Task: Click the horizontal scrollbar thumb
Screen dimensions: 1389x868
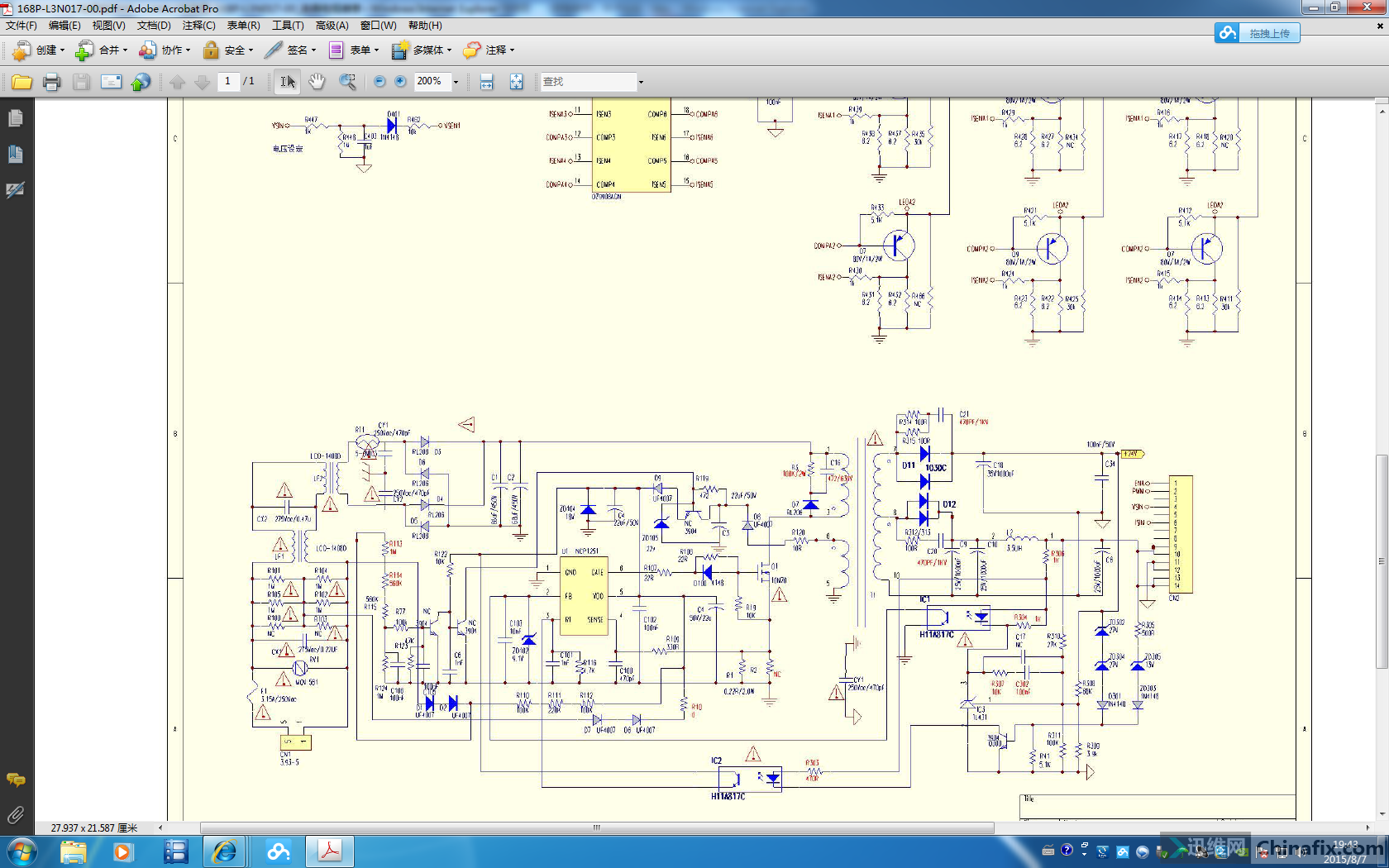Action: [597, 827]
